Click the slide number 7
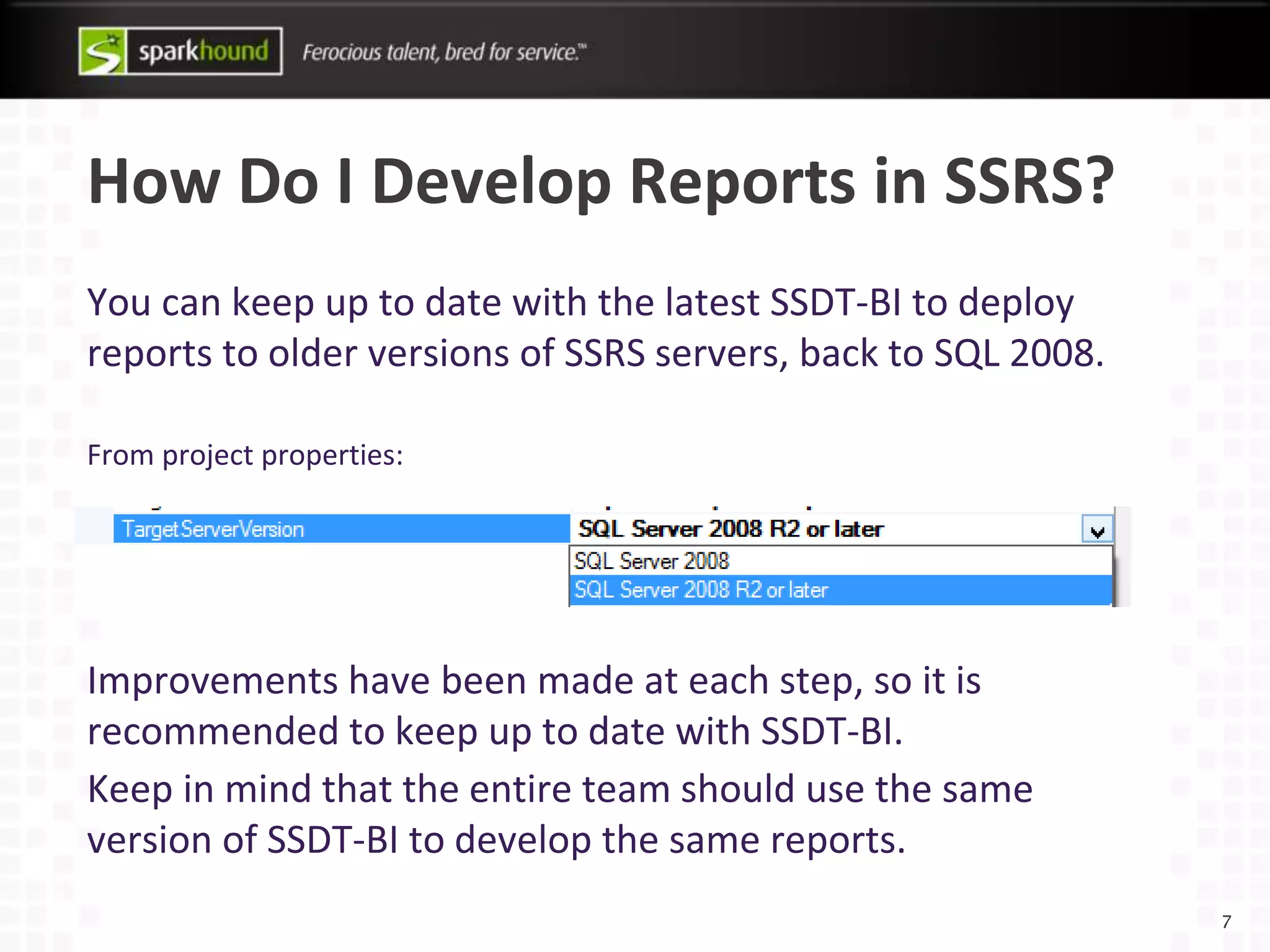This screenshot has width=1270, height=952. [1226, 922]
